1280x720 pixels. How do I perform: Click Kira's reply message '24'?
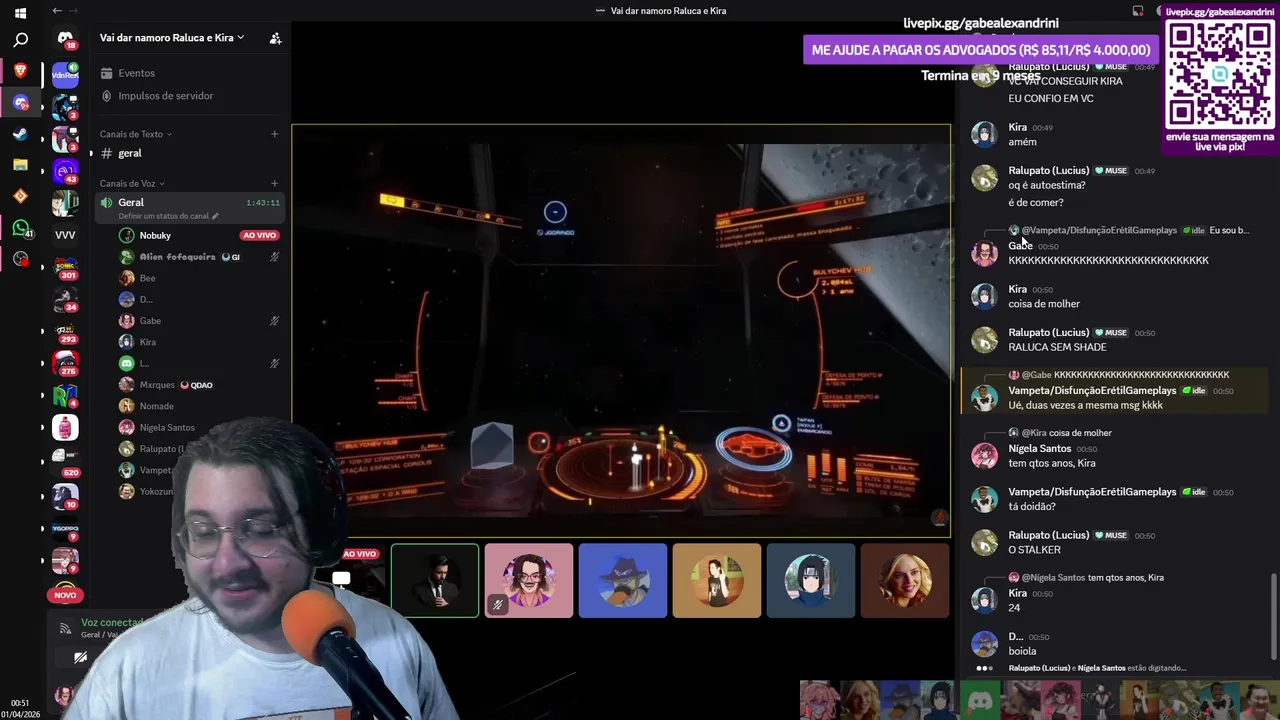[x=1014, y=607]
